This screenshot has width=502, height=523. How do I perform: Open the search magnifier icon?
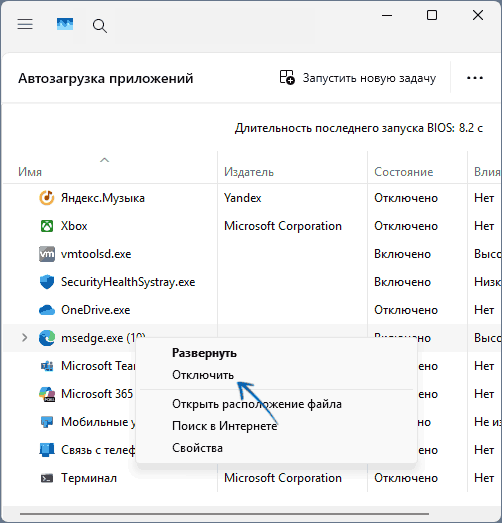click(100, 26)
